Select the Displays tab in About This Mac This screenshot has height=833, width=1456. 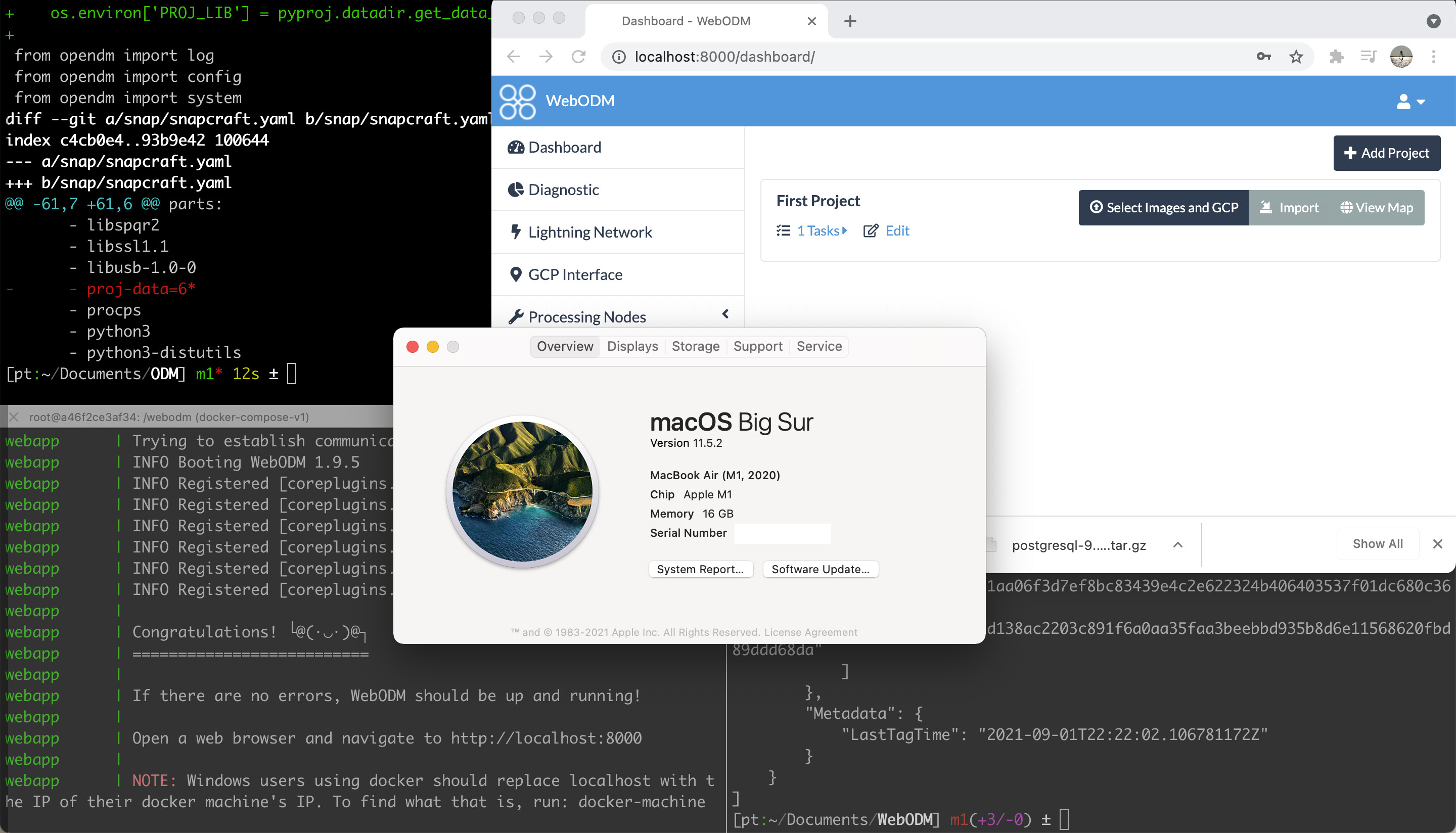coord(632,346)
